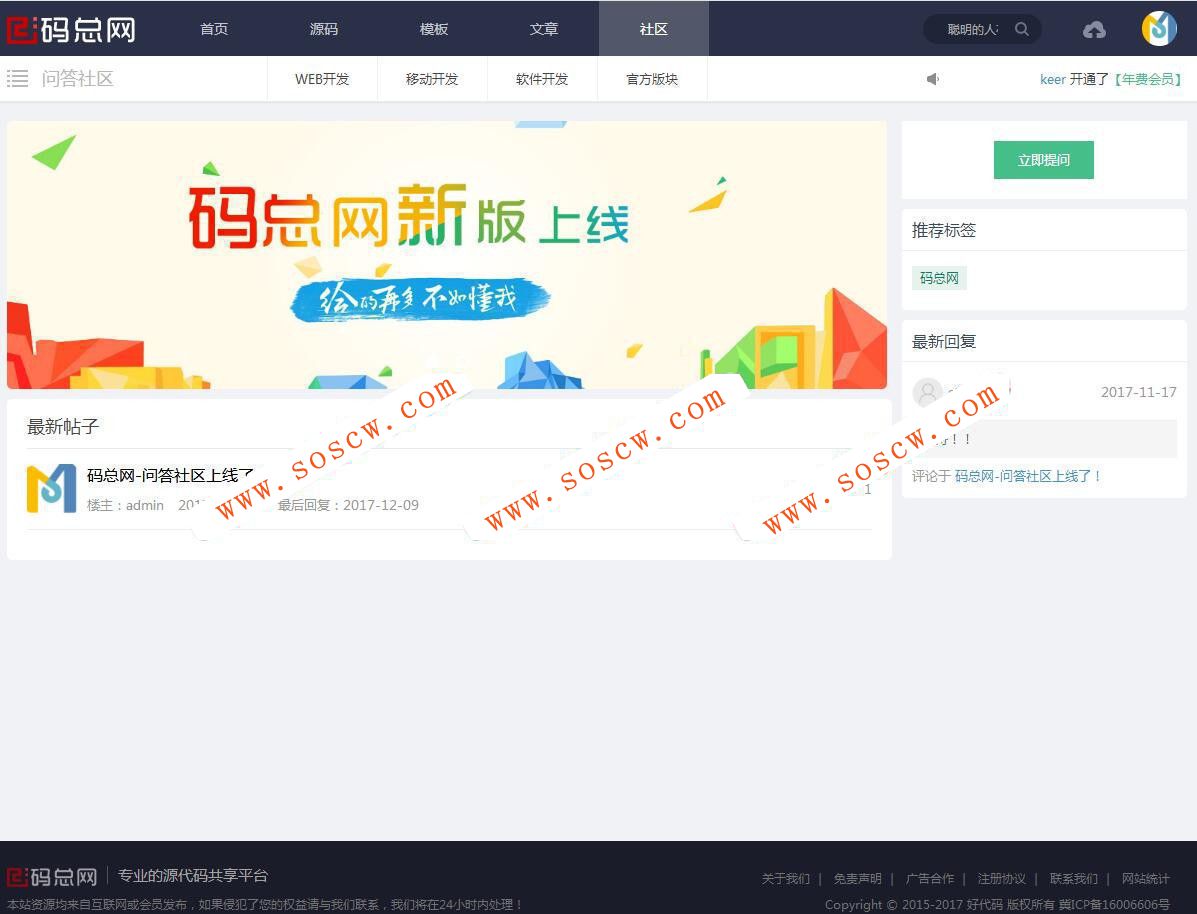Switch to the WEB开发 category

322,79
